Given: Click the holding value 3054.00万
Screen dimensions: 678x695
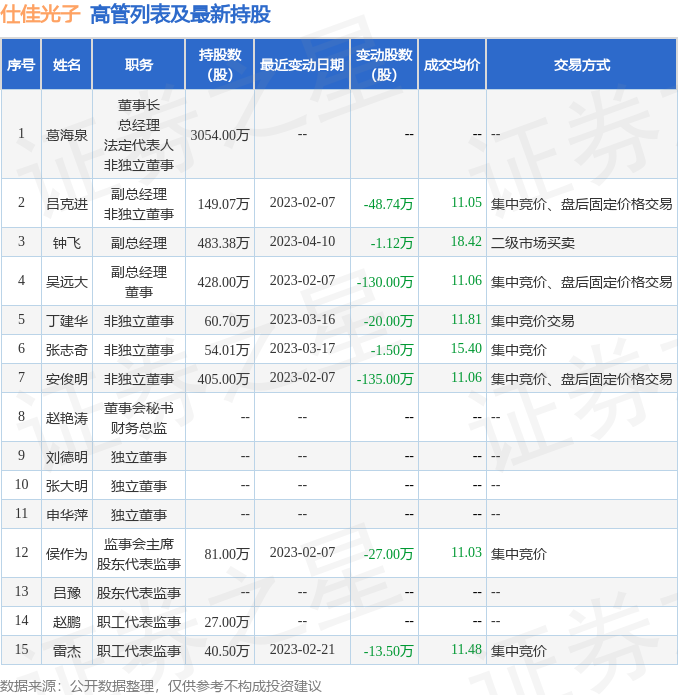Looking at the screenshot, I should click(220, 135).
